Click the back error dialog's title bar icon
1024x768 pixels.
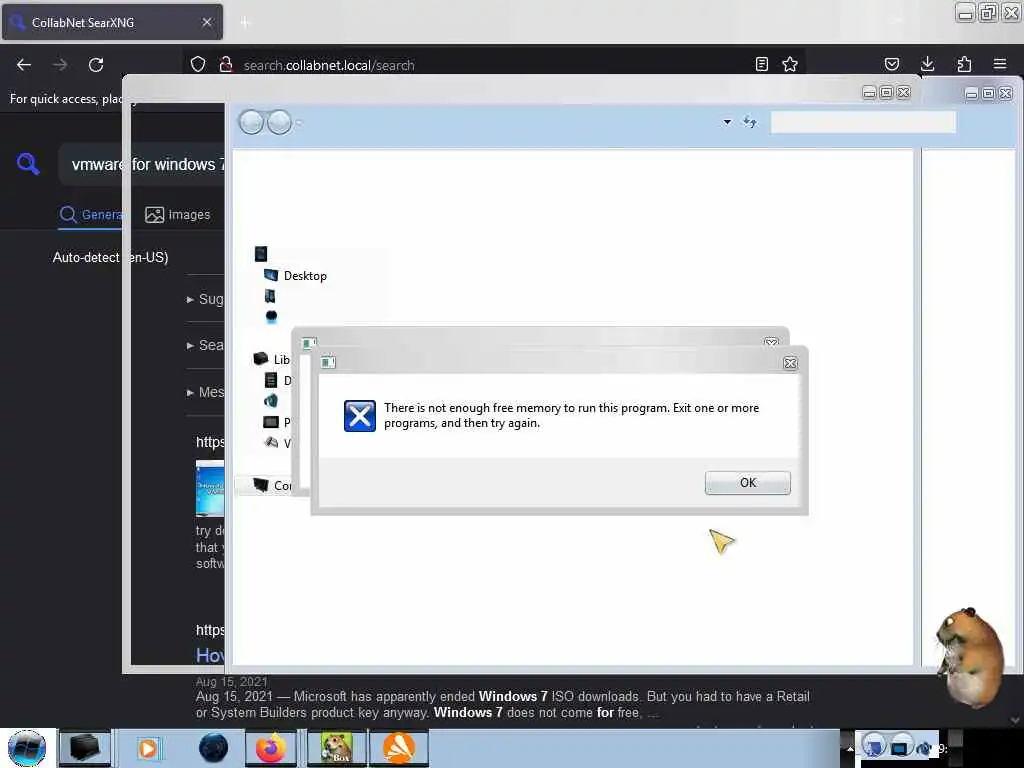(309, 342)
